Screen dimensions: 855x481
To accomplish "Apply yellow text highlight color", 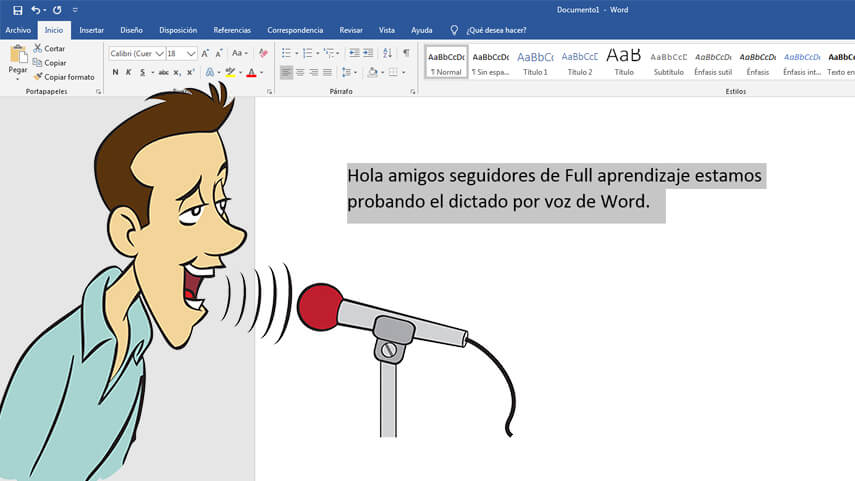I will pyautogui.click(x=230, y=72).
